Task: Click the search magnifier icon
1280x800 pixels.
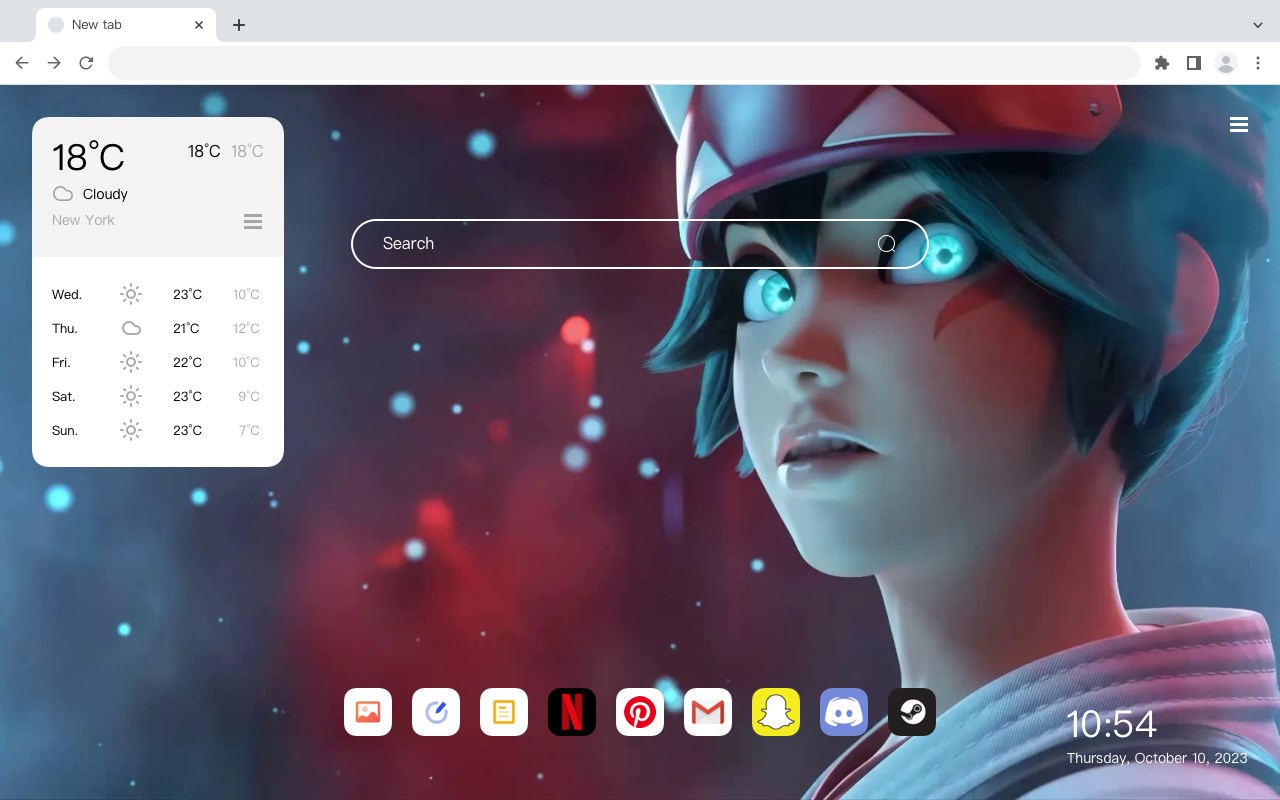Action: click(x=886, y=243)
